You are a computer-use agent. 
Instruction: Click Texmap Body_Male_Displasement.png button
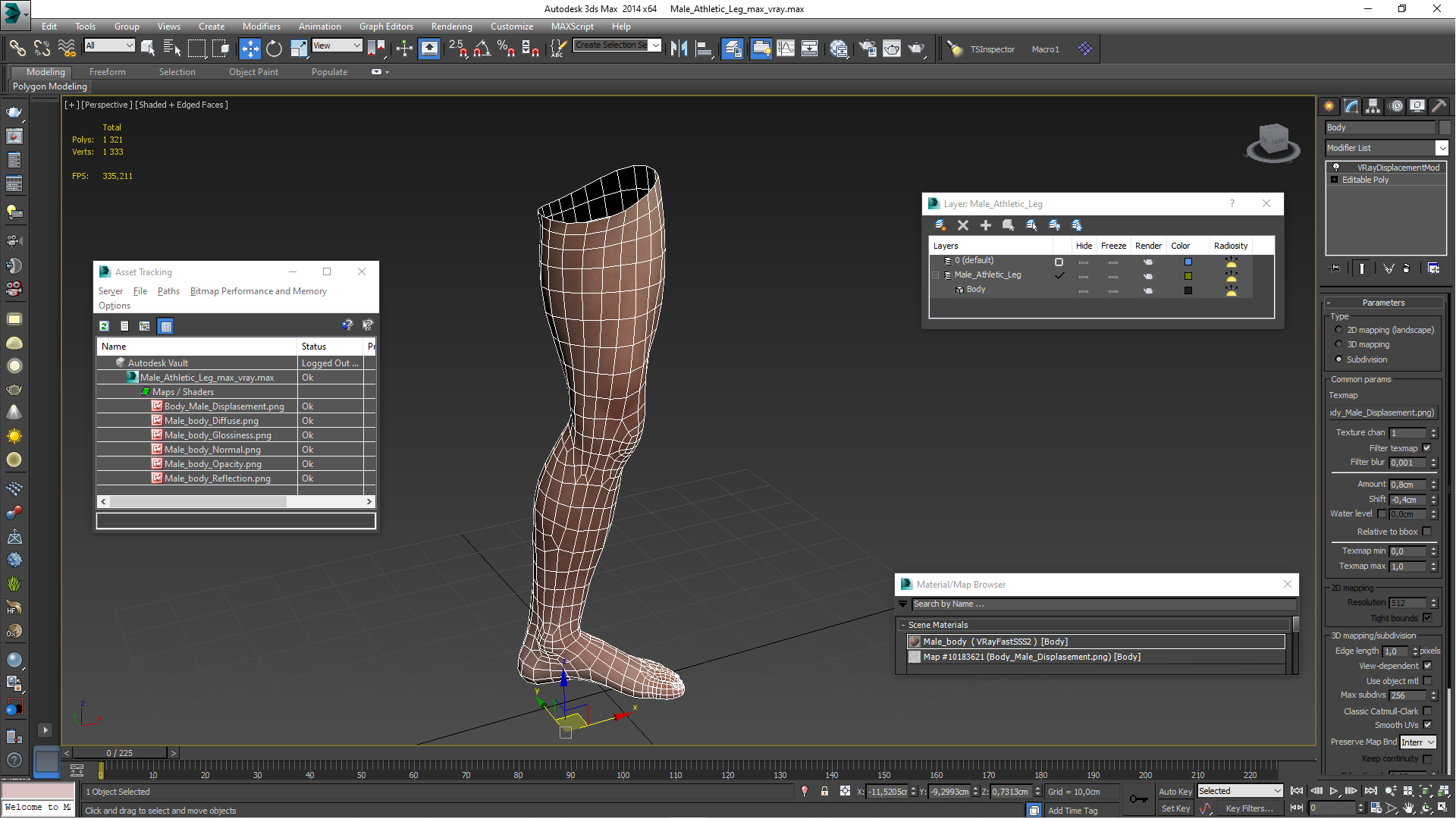(1382, 413)
